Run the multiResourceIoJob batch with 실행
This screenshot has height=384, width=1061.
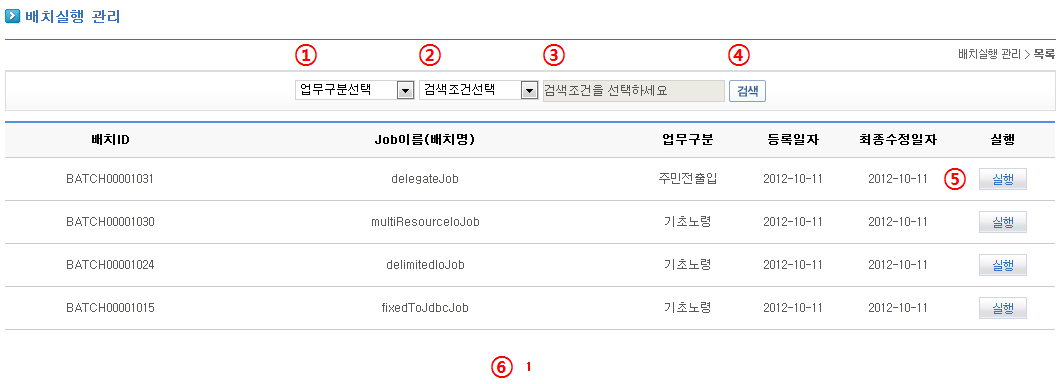1003,222
